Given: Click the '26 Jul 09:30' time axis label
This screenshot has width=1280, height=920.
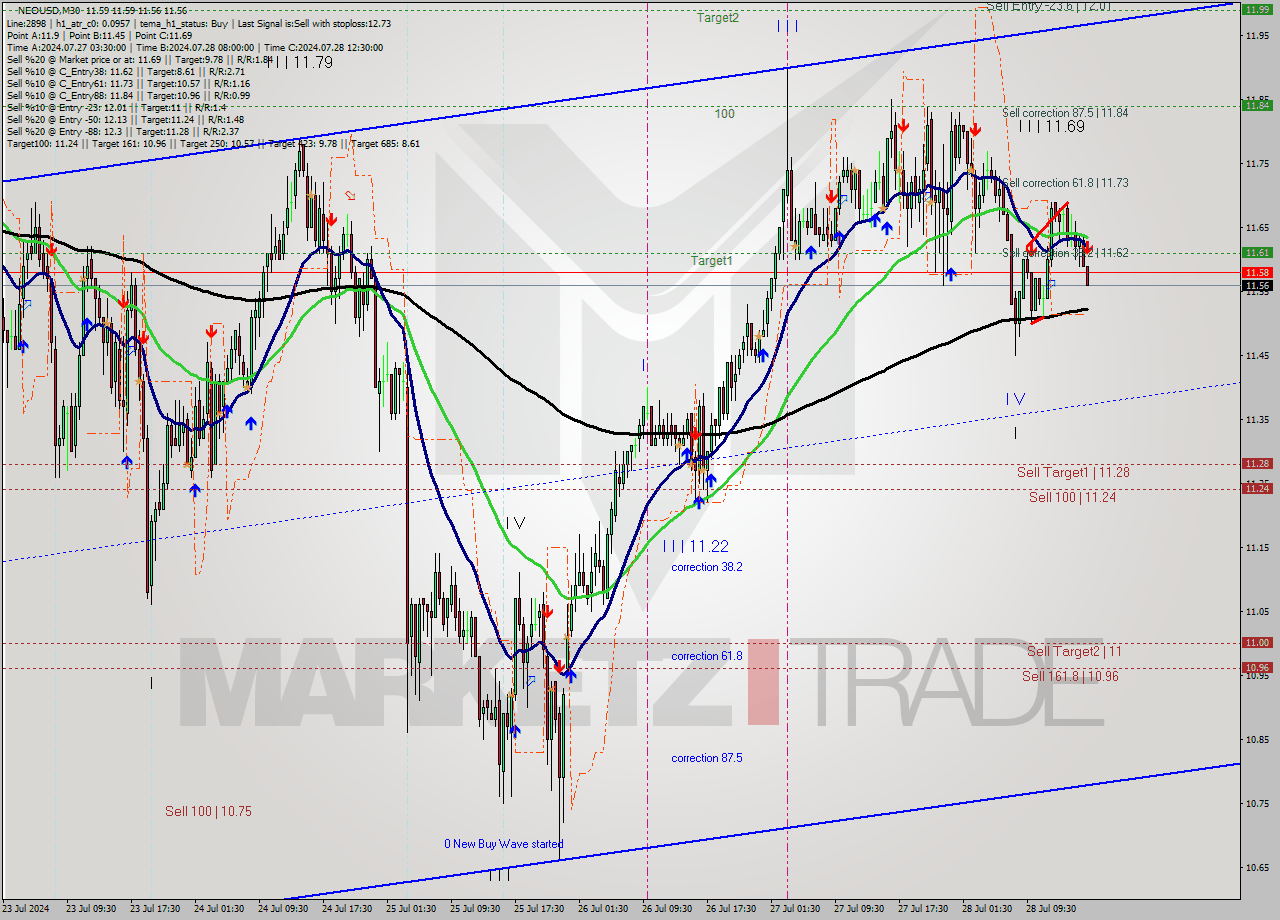Looking at the screenshot, I should click(667, 909).
